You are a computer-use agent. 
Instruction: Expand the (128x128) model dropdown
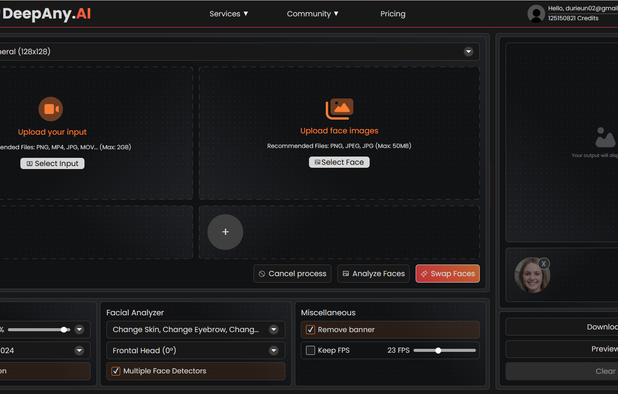pos(468,52)
